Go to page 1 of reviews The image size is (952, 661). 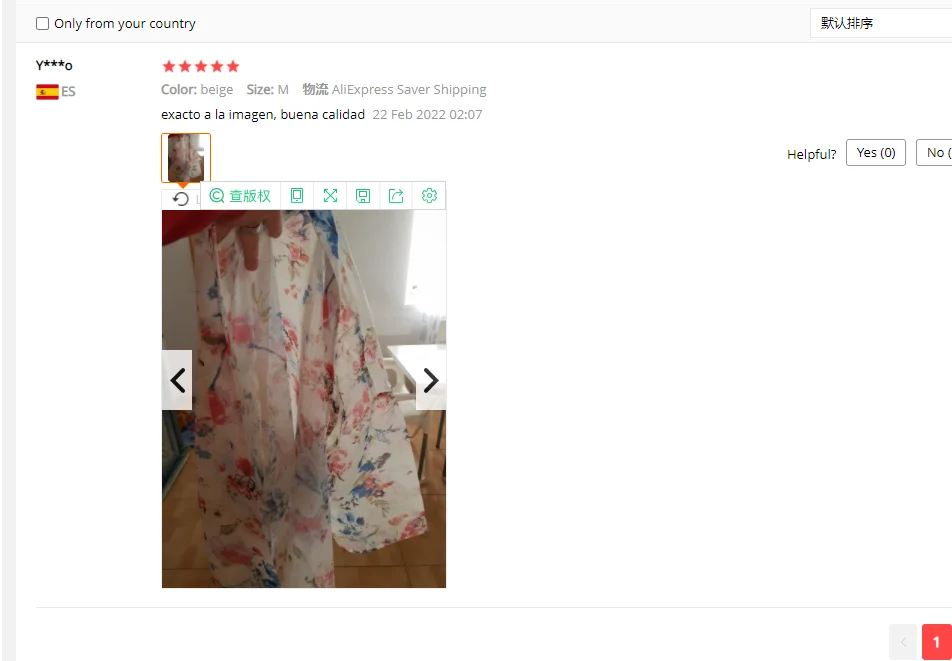(936, 642)
